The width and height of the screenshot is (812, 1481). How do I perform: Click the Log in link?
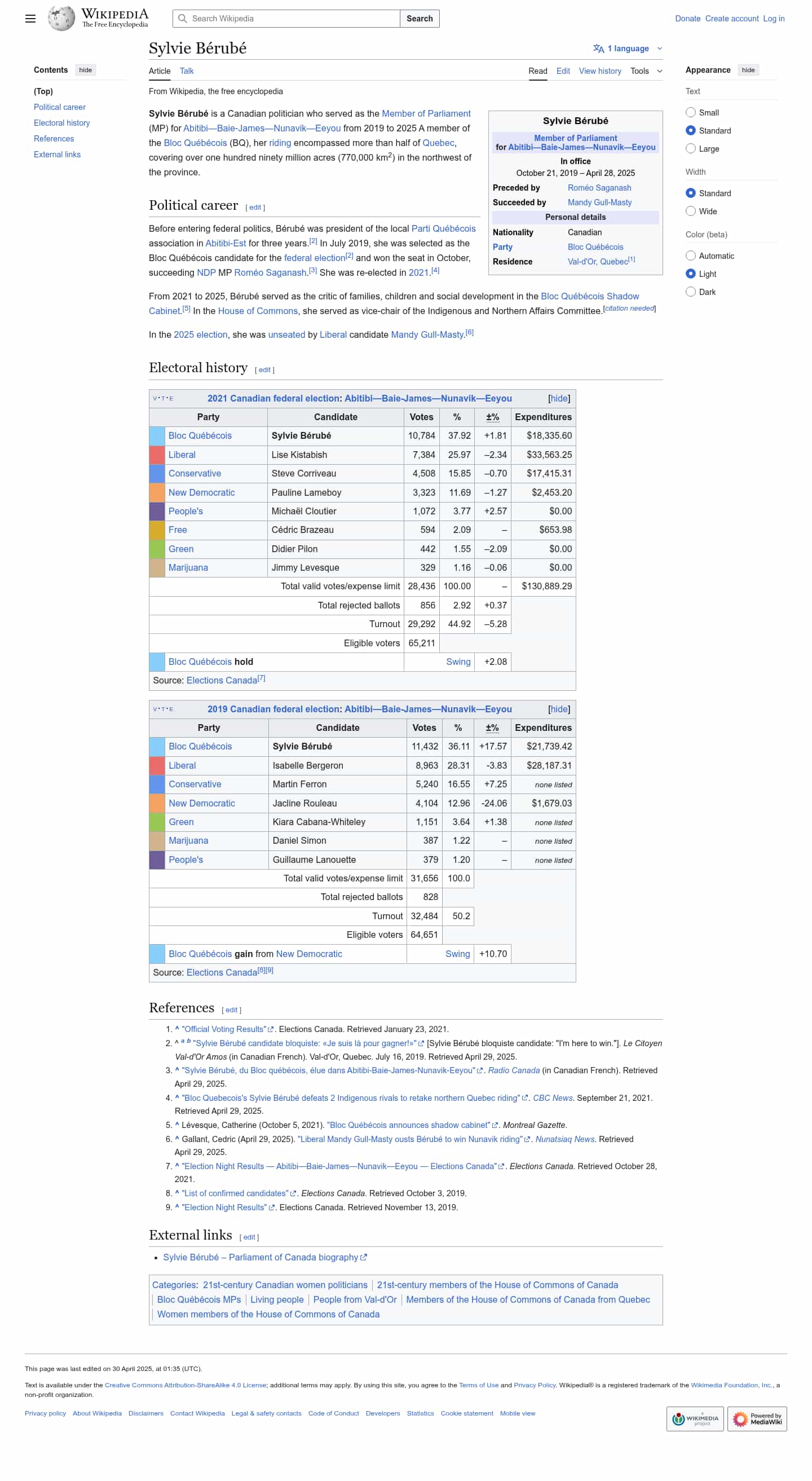pyautogui.click(x=774, y=19)
